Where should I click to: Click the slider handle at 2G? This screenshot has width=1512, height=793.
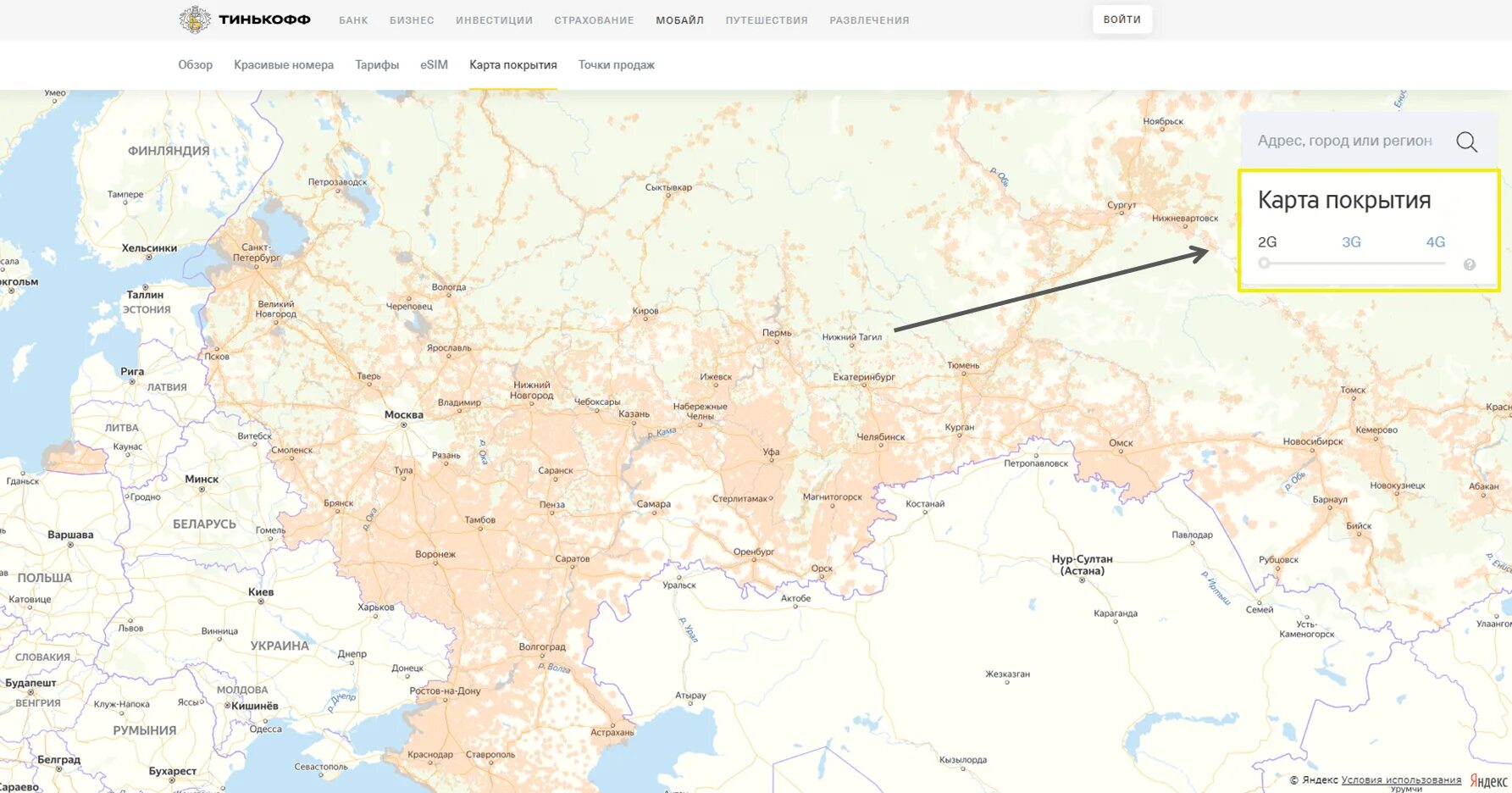[1264, 263]
